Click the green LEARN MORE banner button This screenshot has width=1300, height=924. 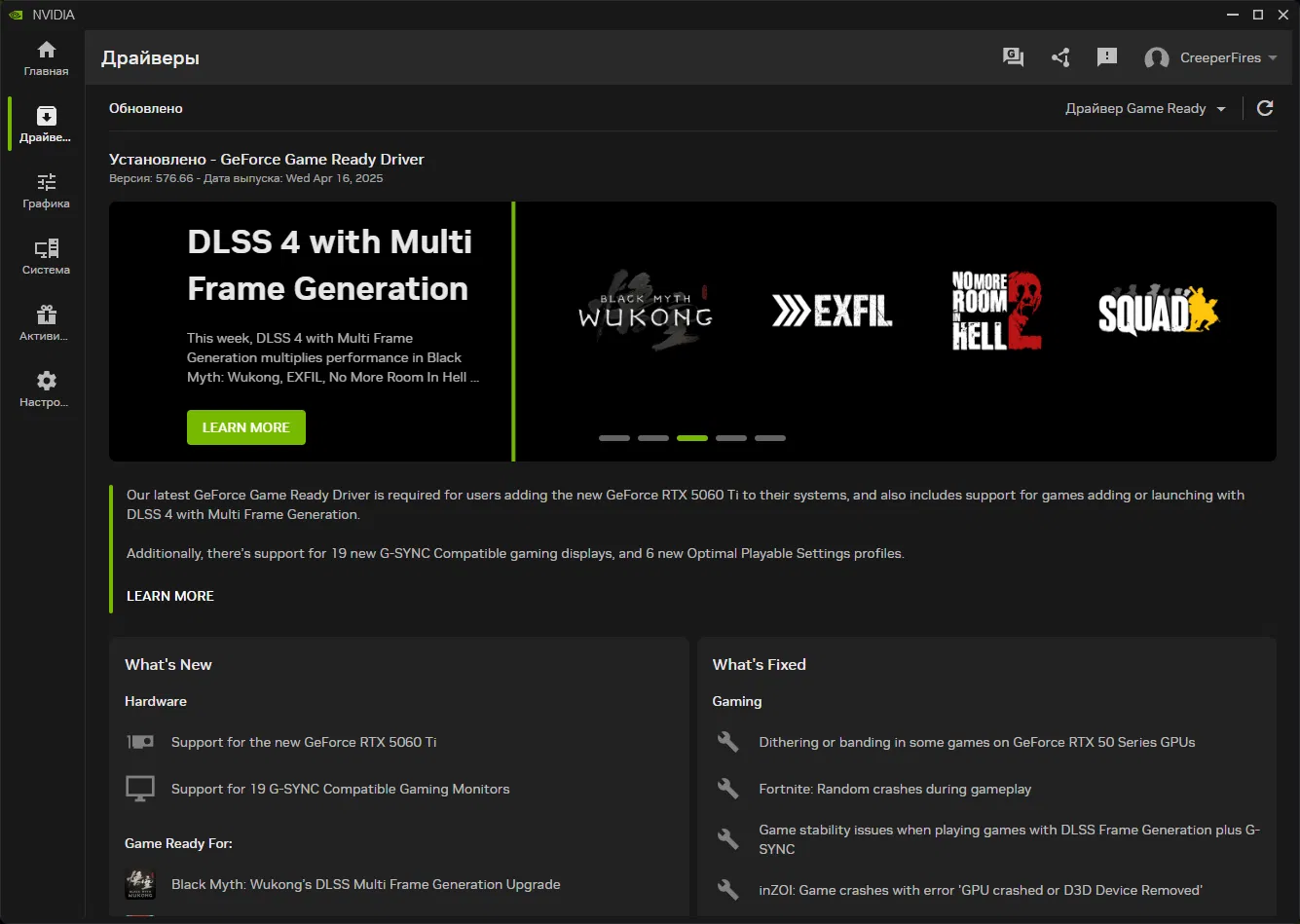(246, 427)
